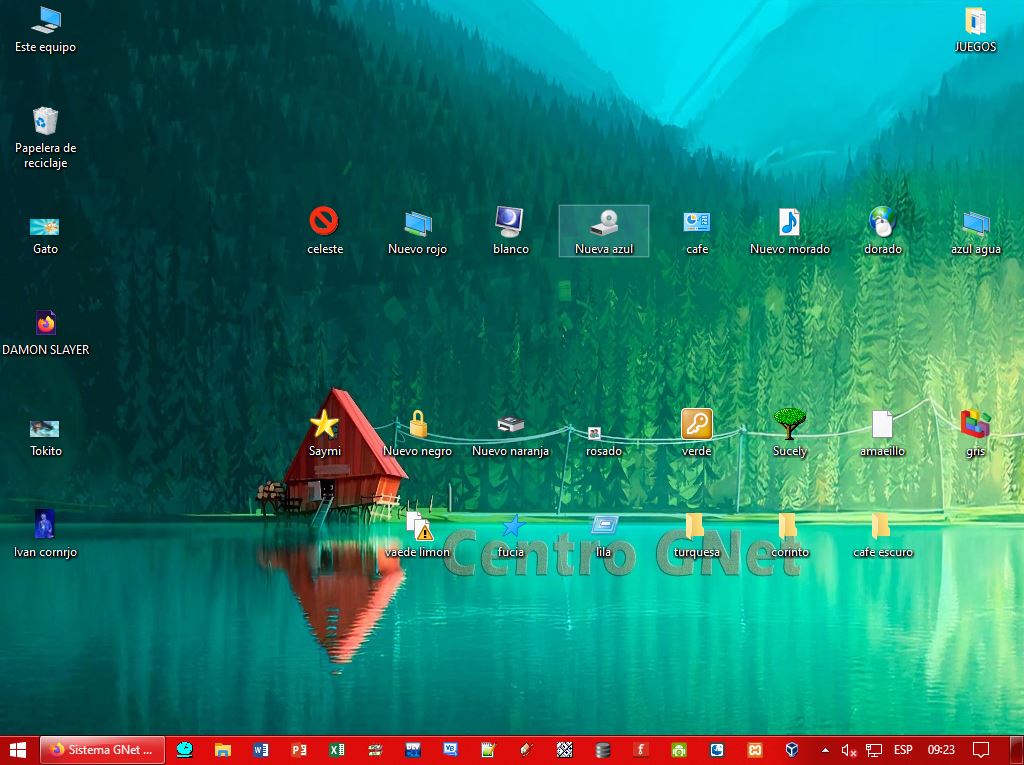This screenshot has width=1024, height=765.
Task: Launch Excel from the taskbar
Action: click(337, 749)
